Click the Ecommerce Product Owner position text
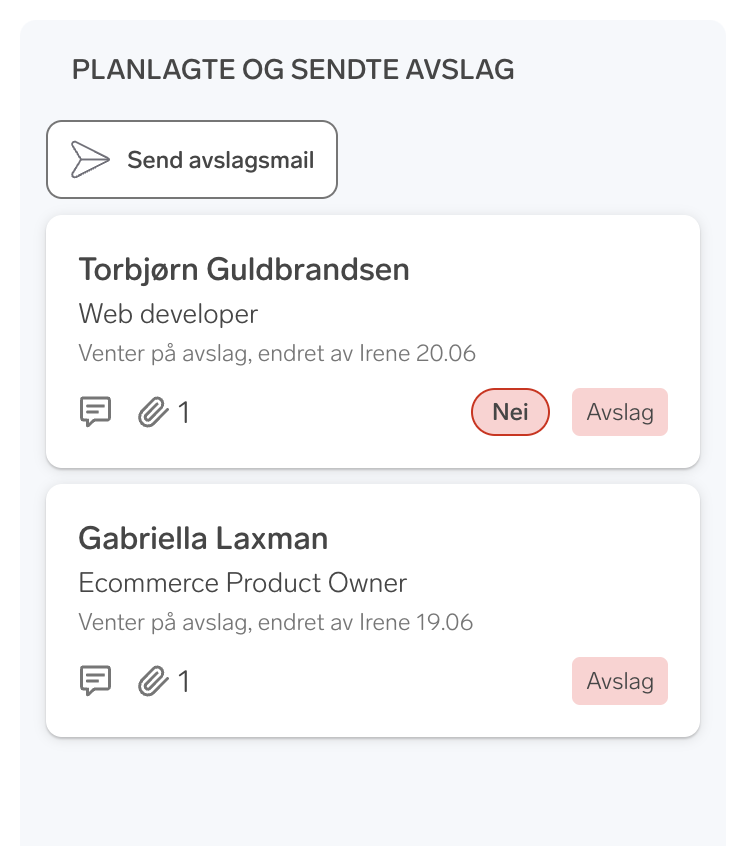This screenshot has height=846, width=748. tap(243, 583)
